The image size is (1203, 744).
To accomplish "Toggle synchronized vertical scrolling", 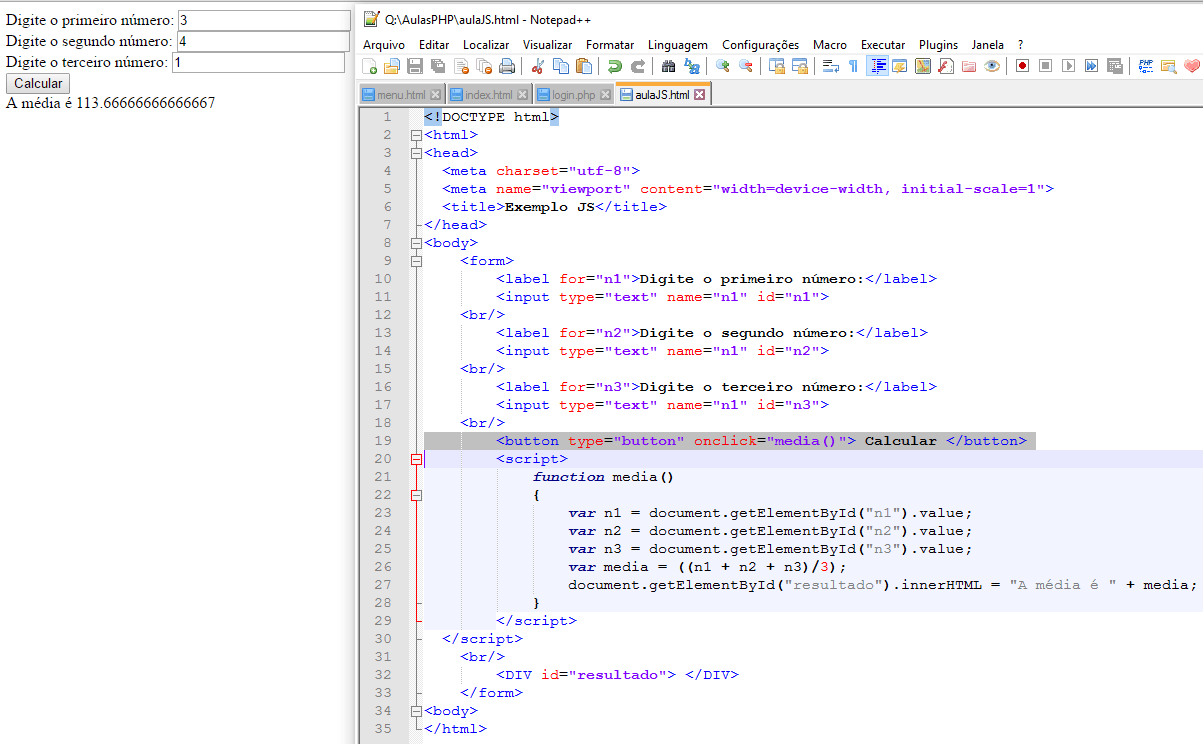I will coord(777,66).
